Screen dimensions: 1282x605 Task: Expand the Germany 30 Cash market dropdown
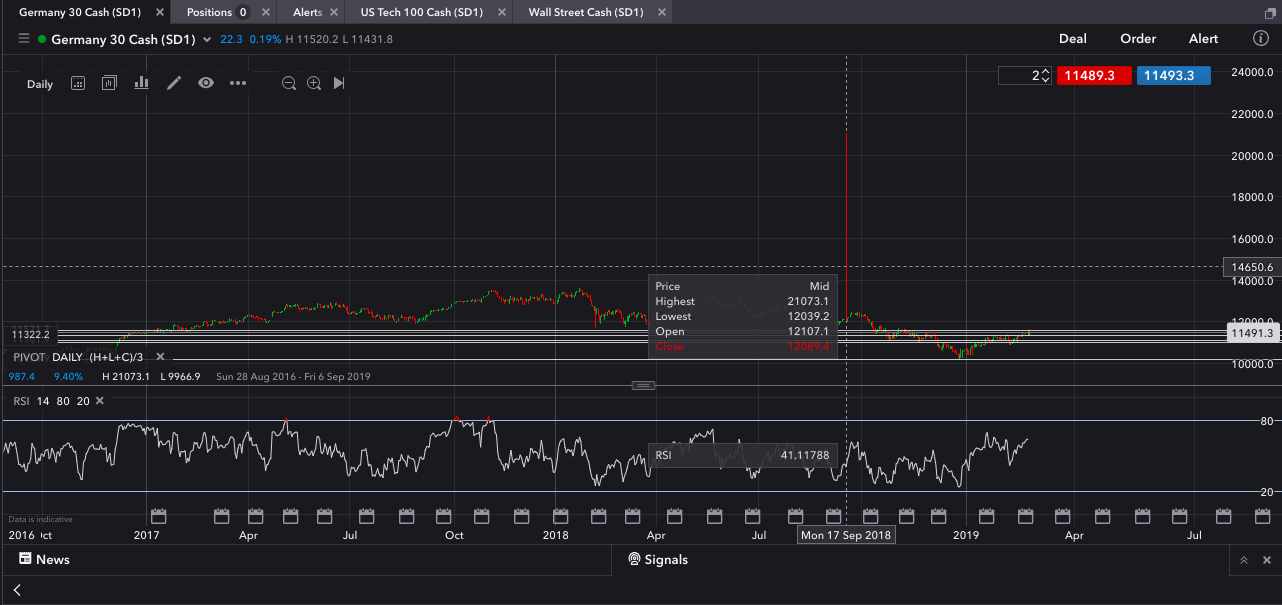point(207,40)
